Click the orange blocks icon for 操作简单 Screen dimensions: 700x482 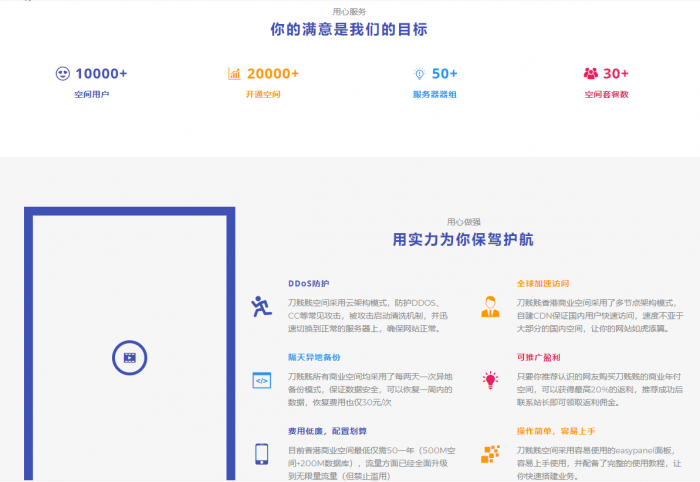490,453
